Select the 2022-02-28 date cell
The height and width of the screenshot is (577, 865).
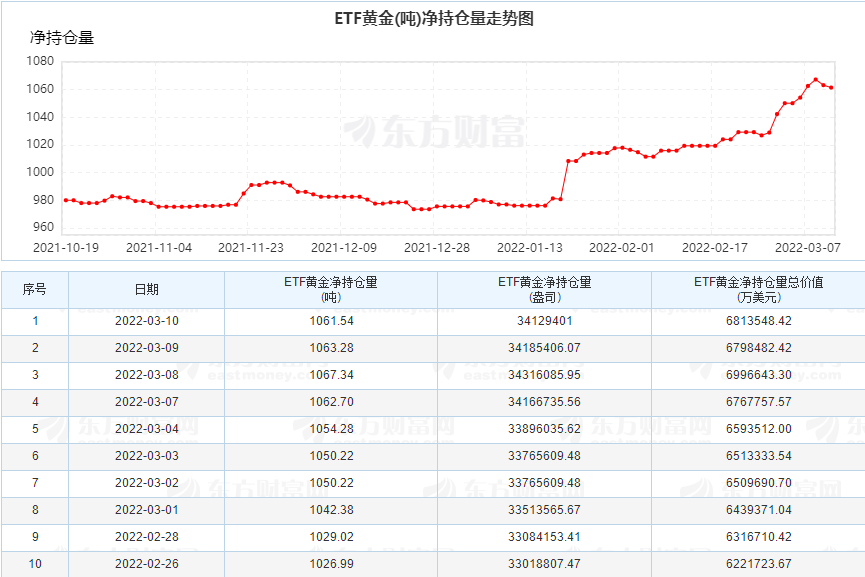(x=146, y=537)
